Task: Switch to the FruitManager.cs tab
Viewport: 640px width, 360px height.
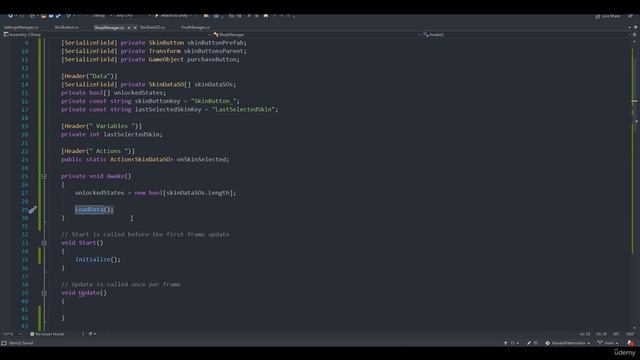Action: point(195,27)
